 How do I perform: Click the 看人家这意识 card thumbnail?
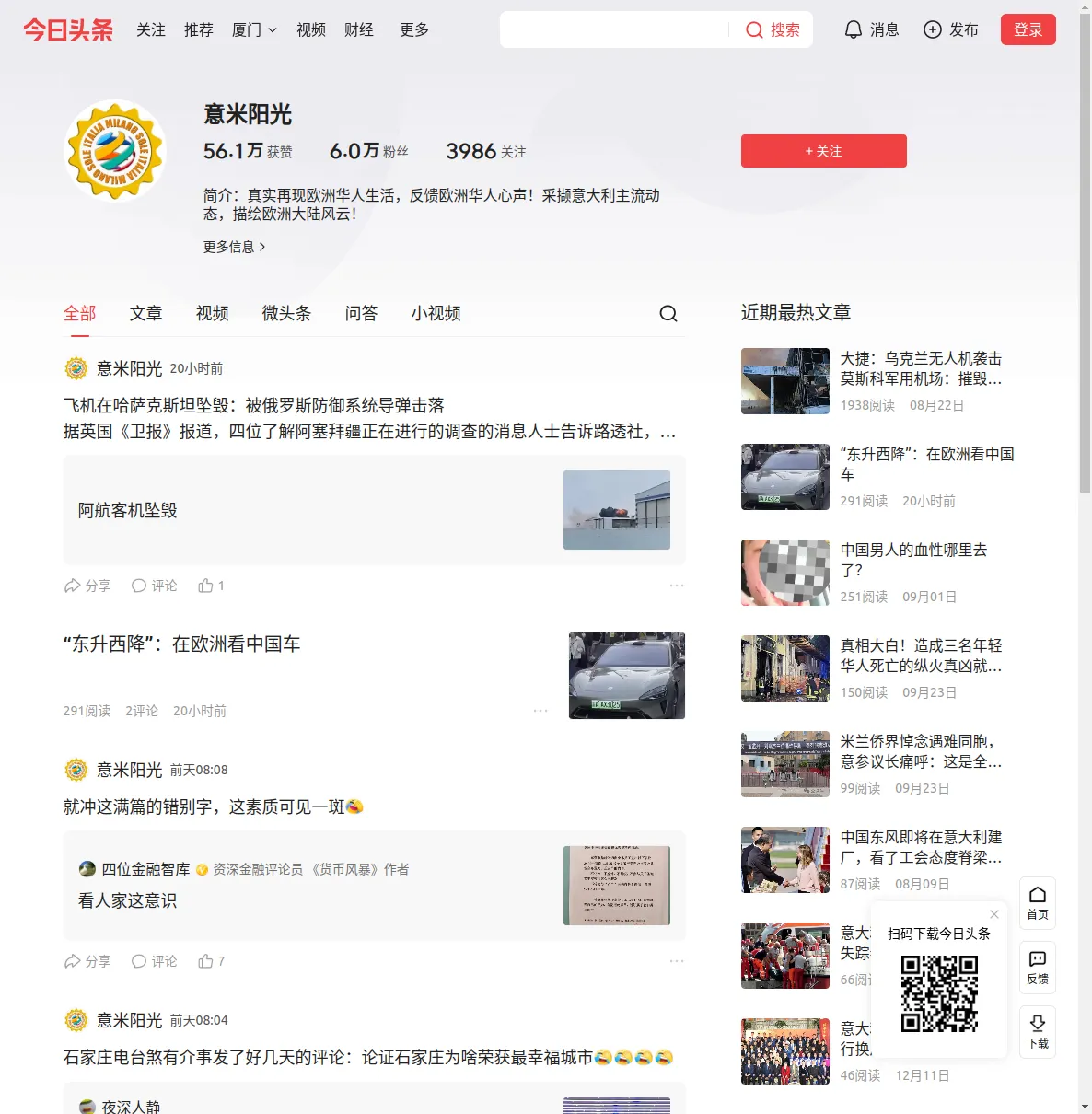617,886
